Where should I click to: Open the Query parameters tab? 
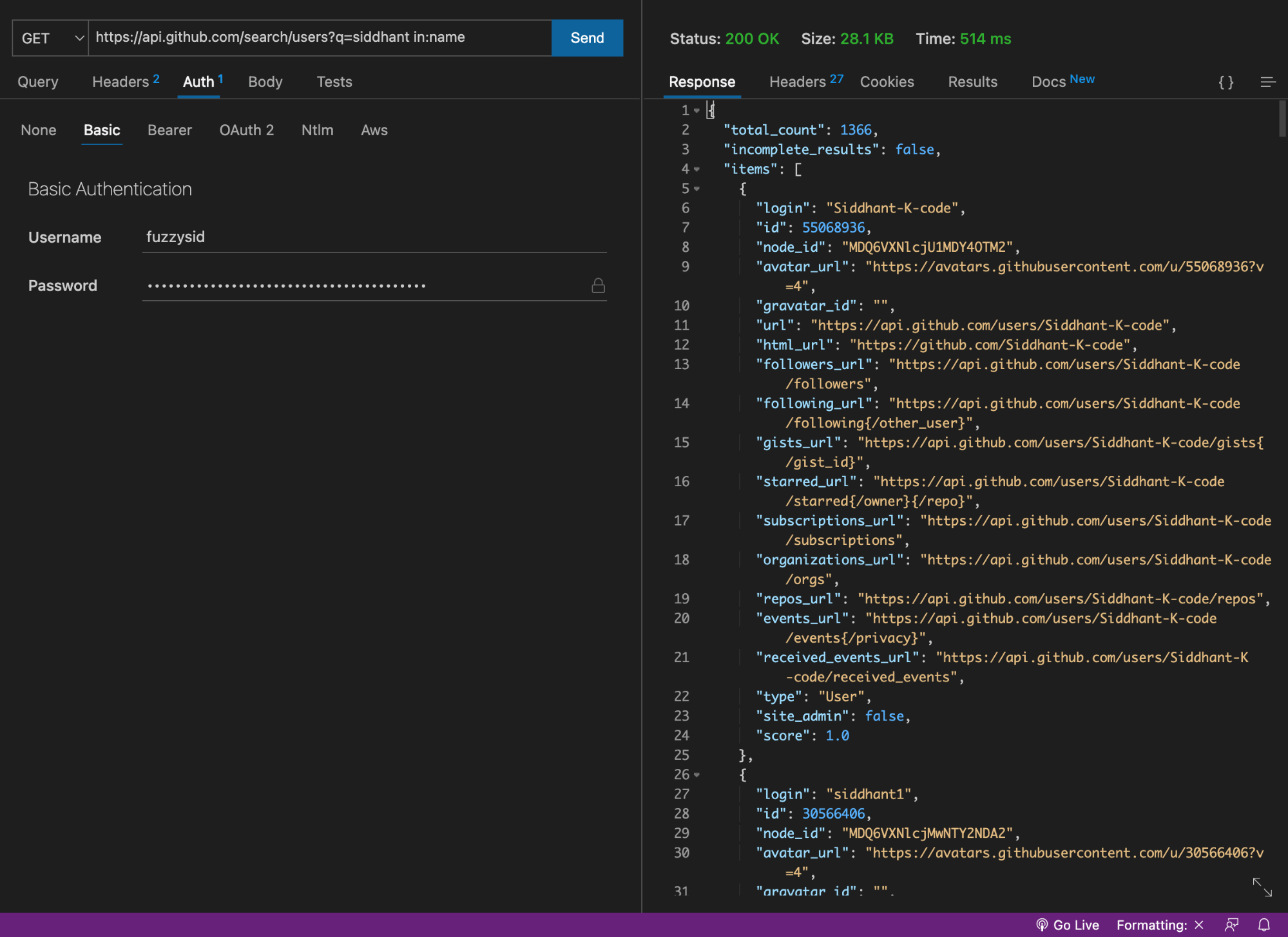38,80
